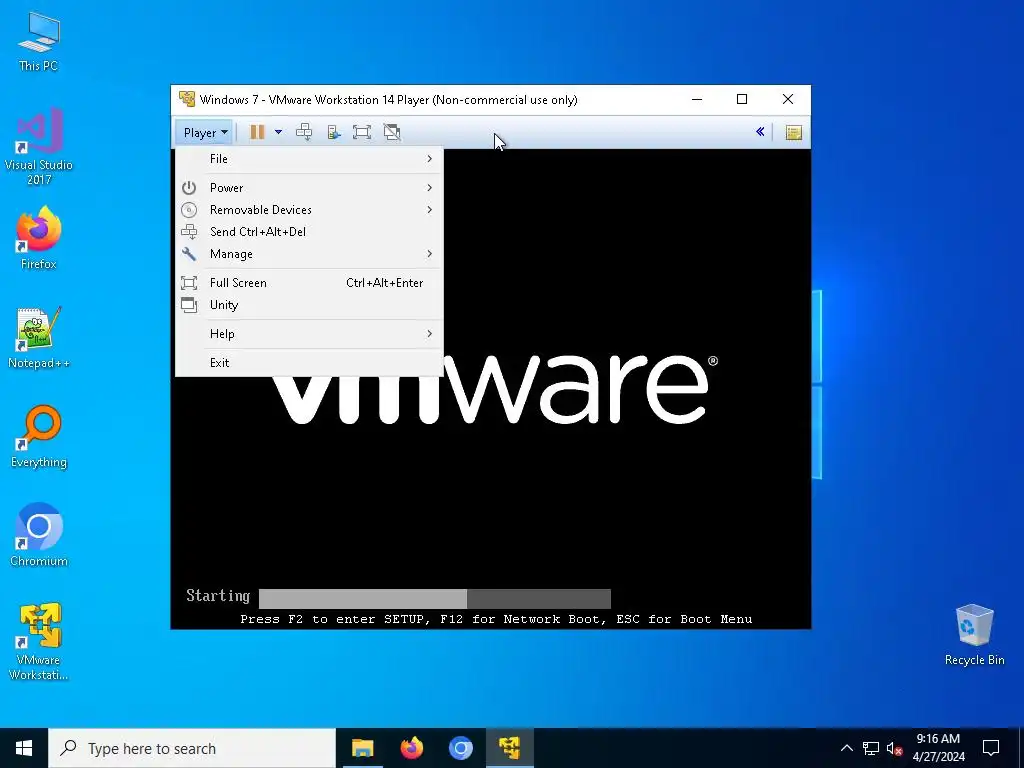This screenshot has height=768, width=1024.
Task: Expand the Help submenu arrow
Action: [429, 334]
